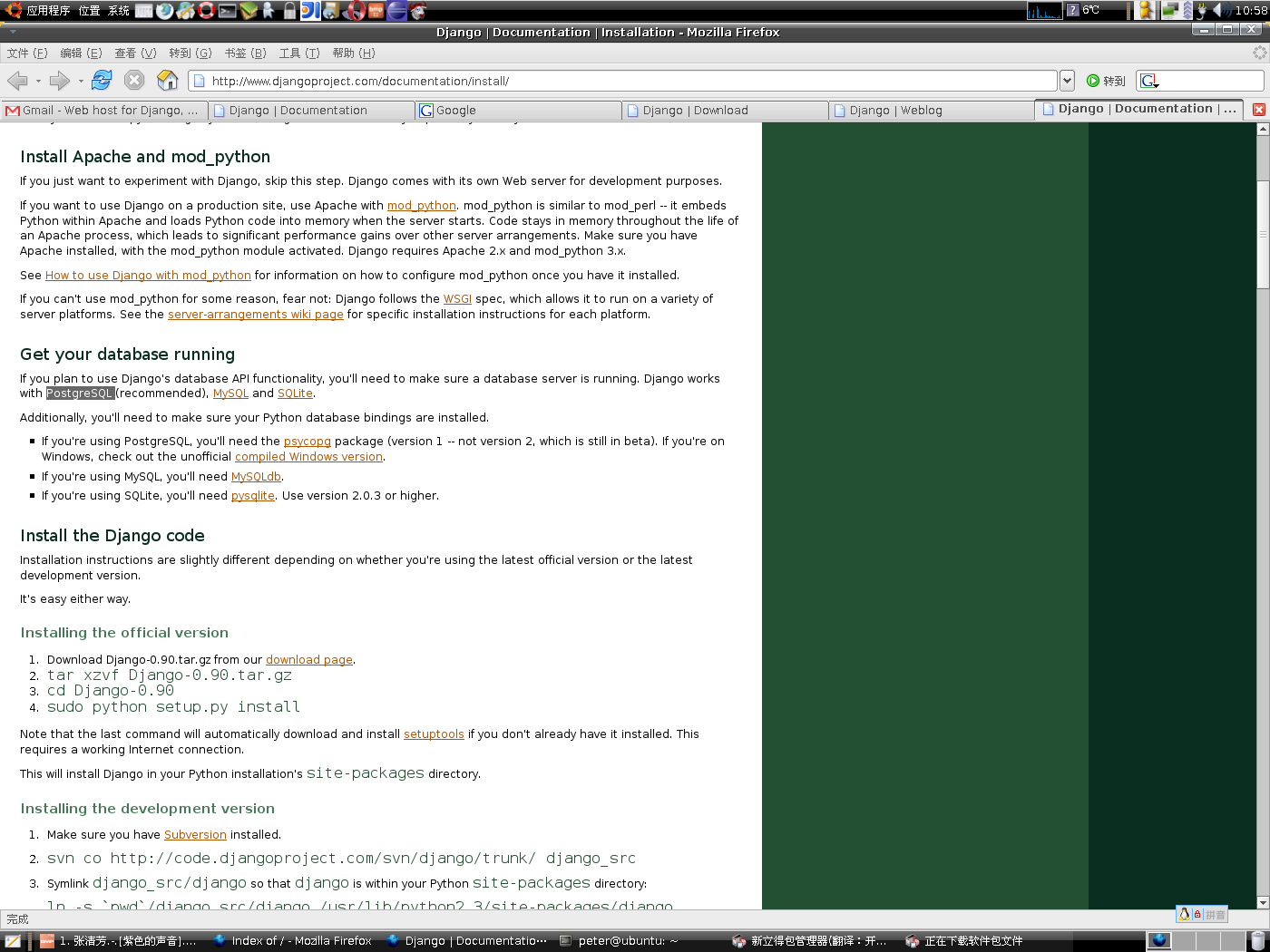
Task: Open the 帮助 (H) help menu
Action: click(354, 53)
